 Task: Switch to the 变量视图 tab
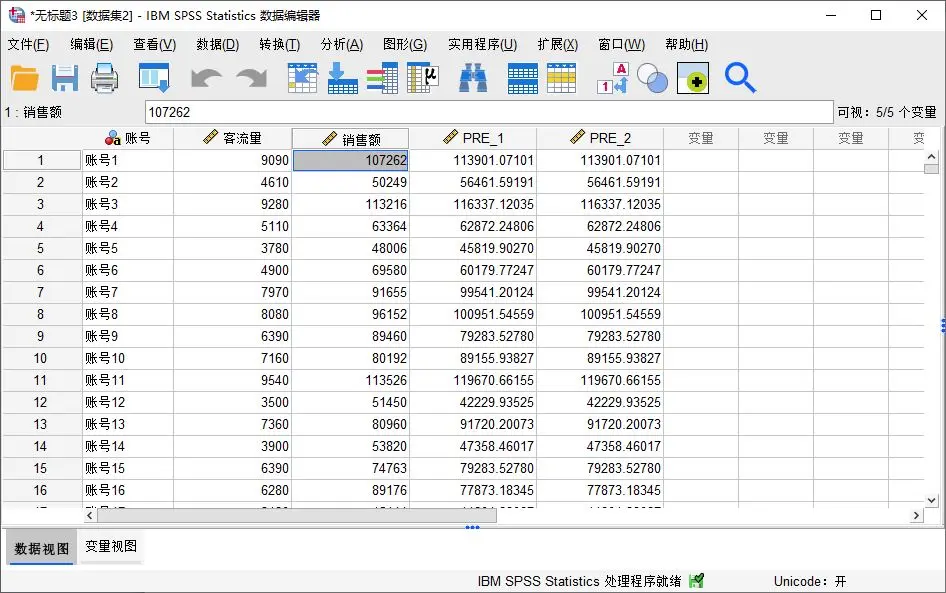(x=111, y=547)
